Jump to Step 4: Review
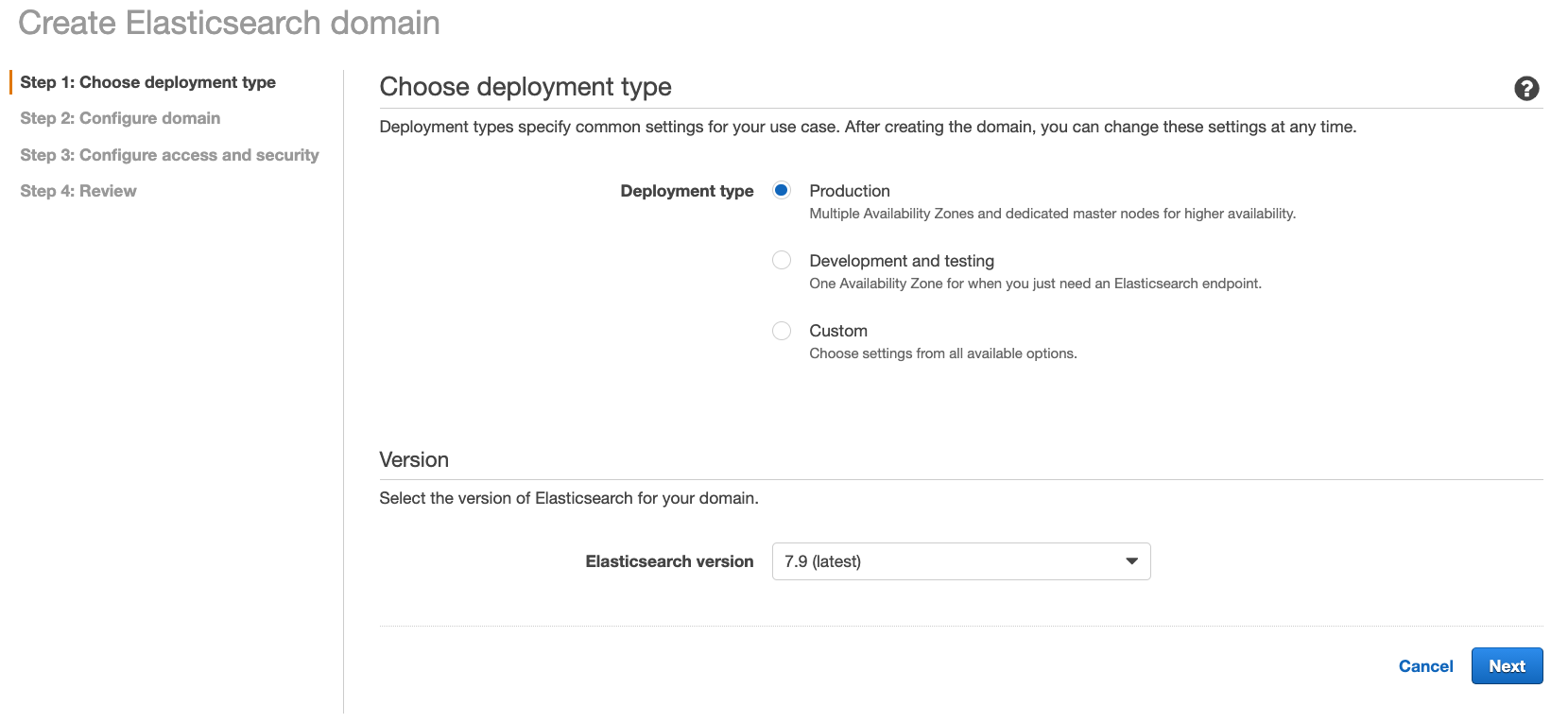This screenshot has width=1568, height=723. tap(78, 191)
